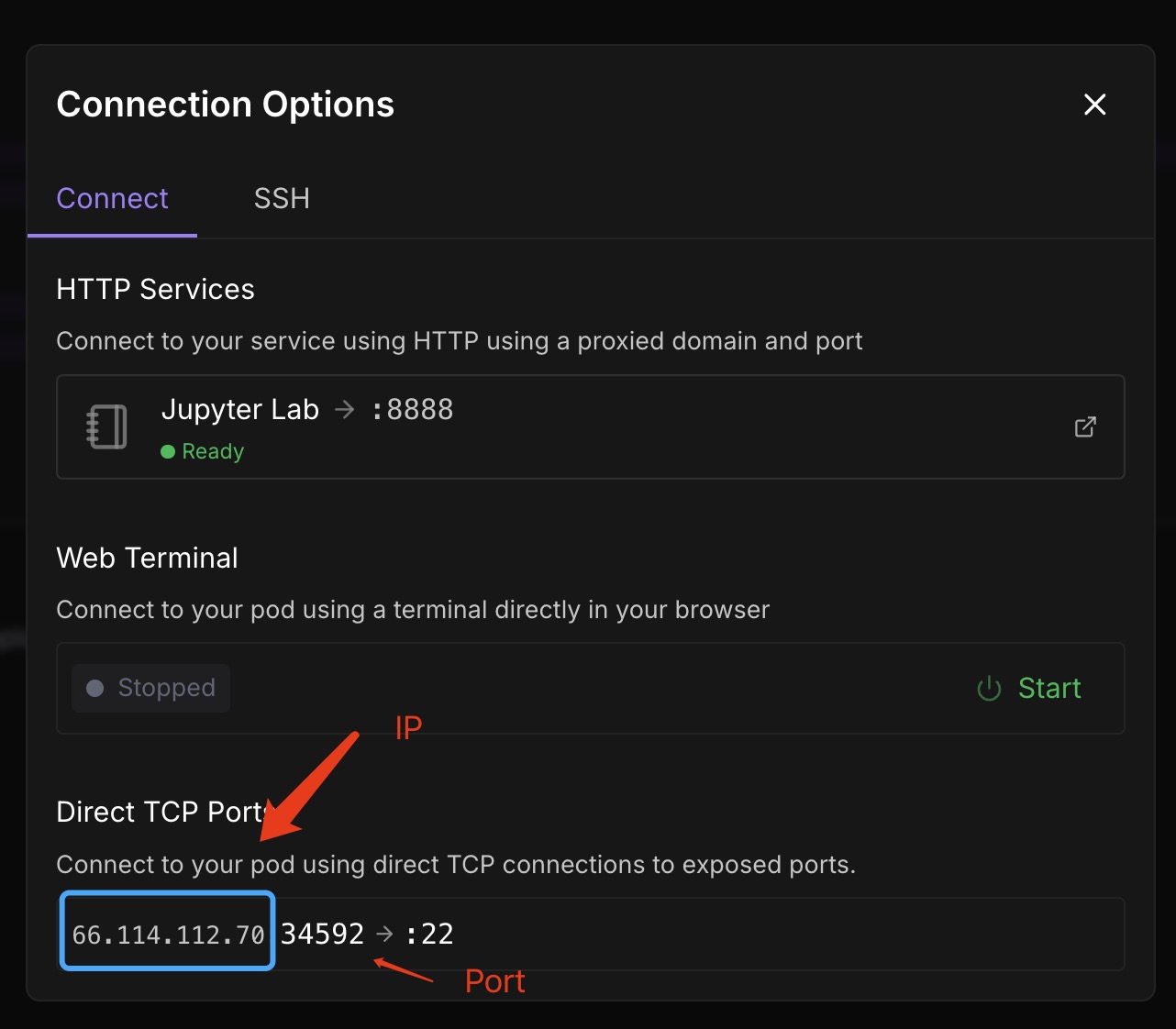Click the external port number 34592
The height and width of the screenshot is (1029, 1176).
tap(322, 934)
